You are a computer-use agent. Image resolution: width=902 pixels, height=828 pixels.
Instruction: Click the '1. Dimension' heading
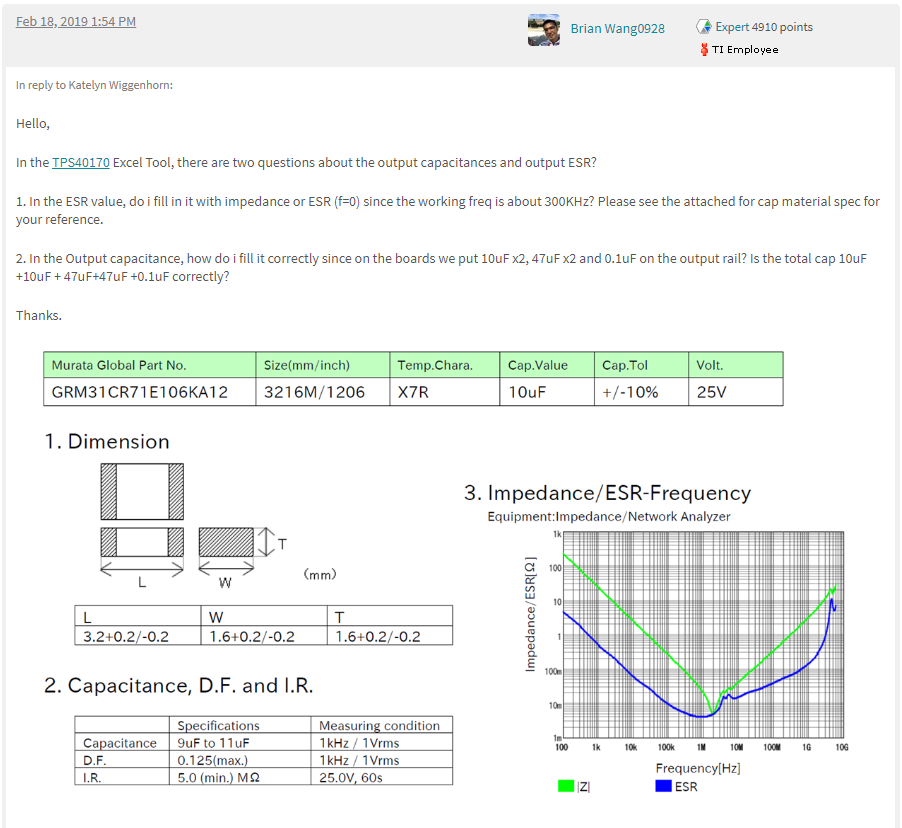point(107,441)
